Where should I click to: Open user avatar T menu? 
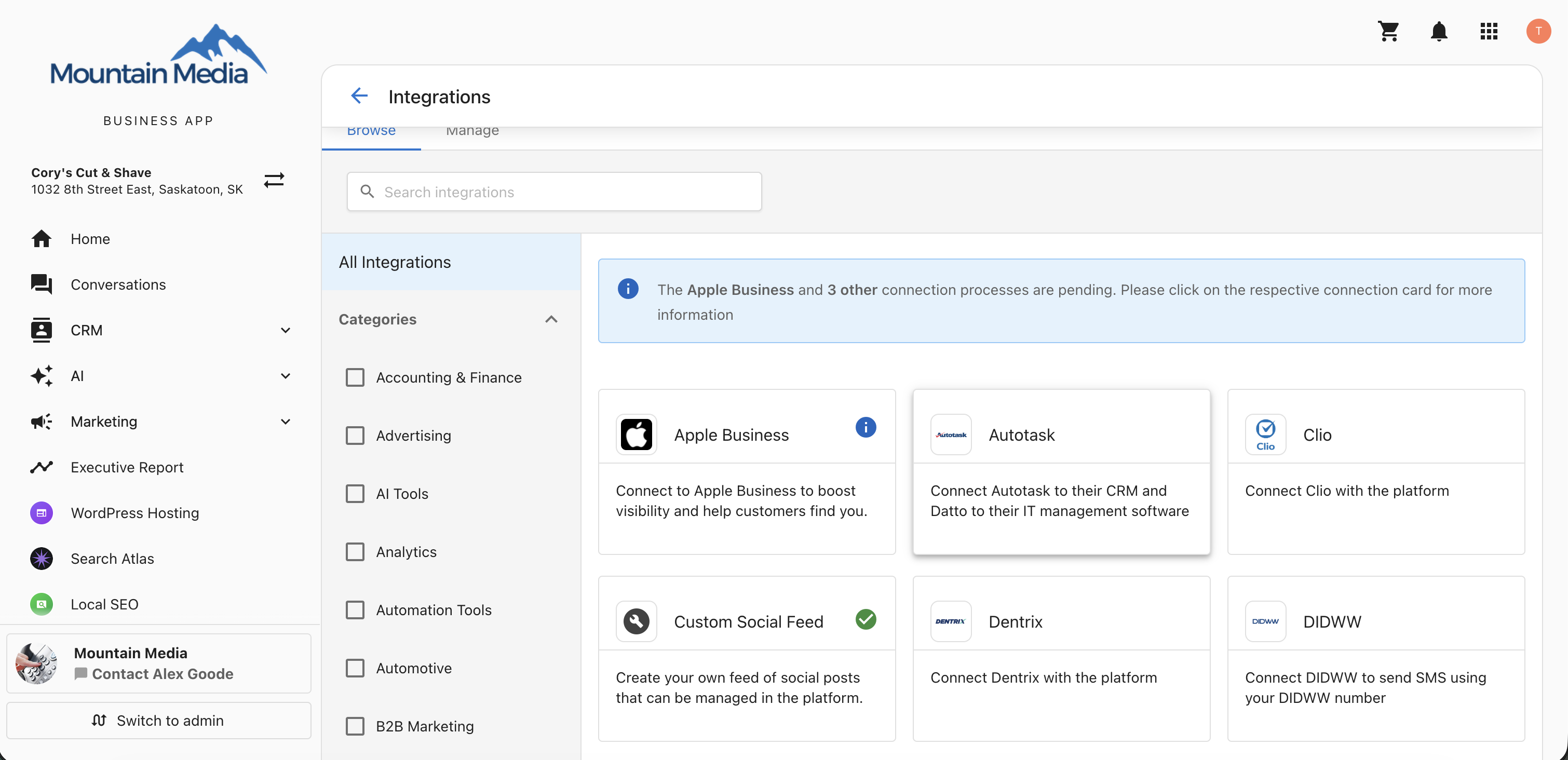[x=1538, y=31]
